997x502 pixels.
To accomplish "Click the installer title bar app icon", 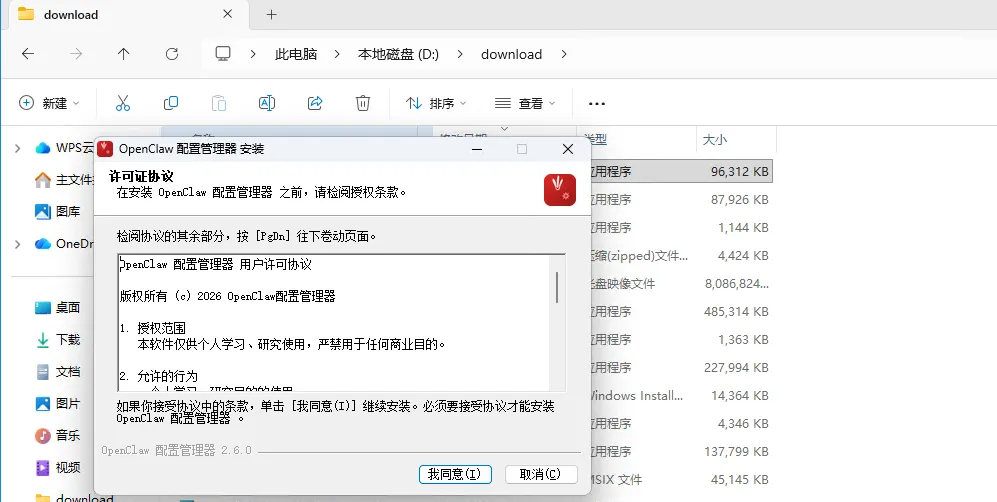I will point(105,149).
